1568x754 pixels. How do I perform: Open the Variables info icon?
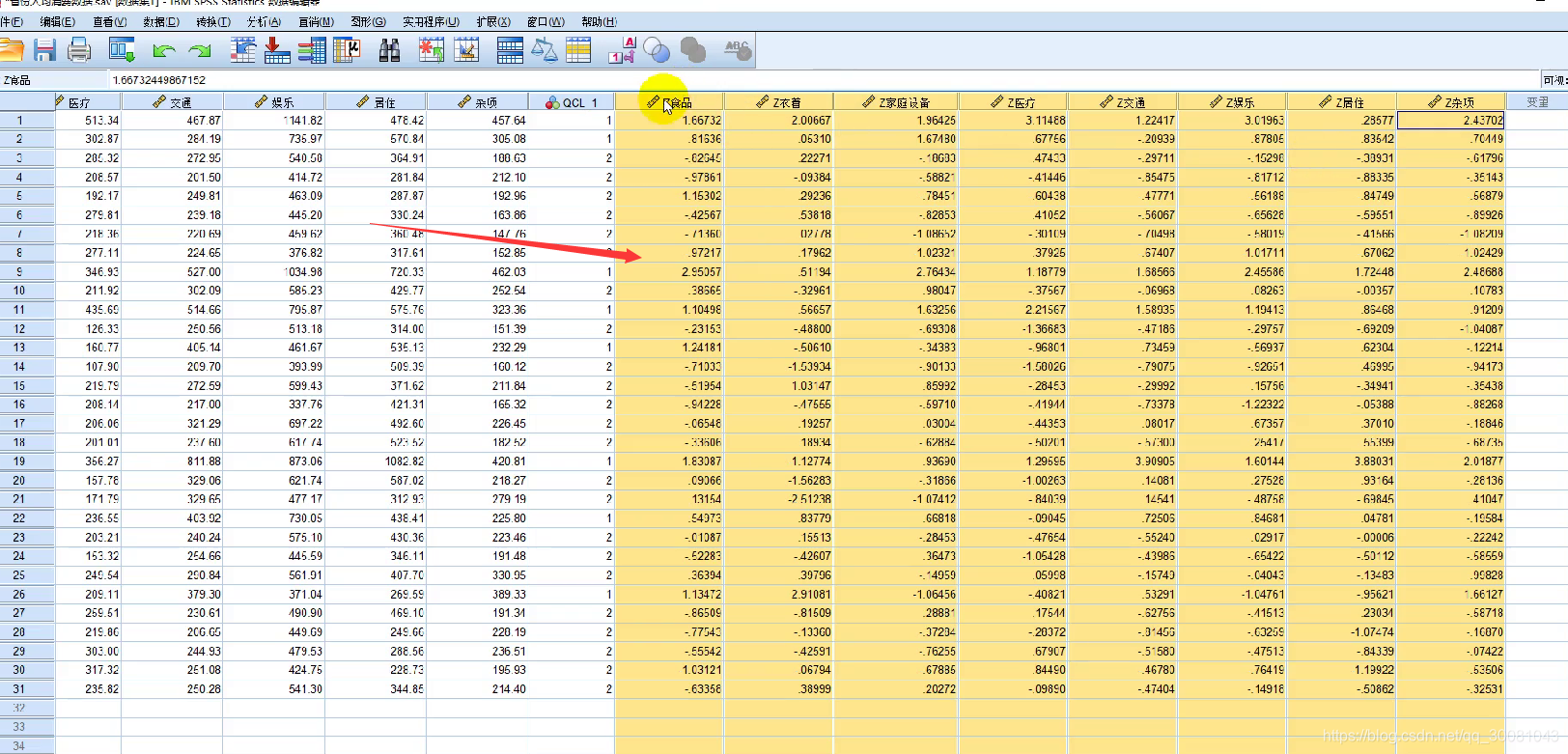(312, 50)
